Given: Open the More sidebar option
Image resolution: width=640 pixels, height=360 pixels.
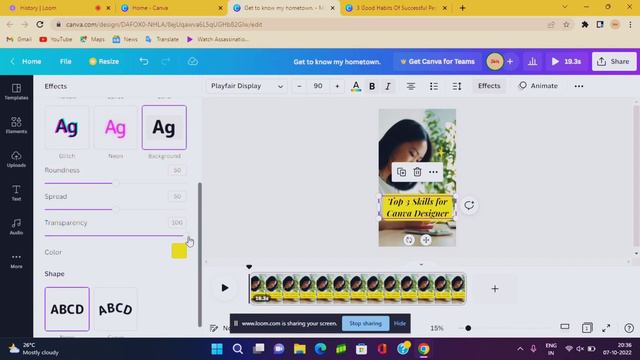Looking at the screenshot, I should pyautogui.click(x=16, y=260).
